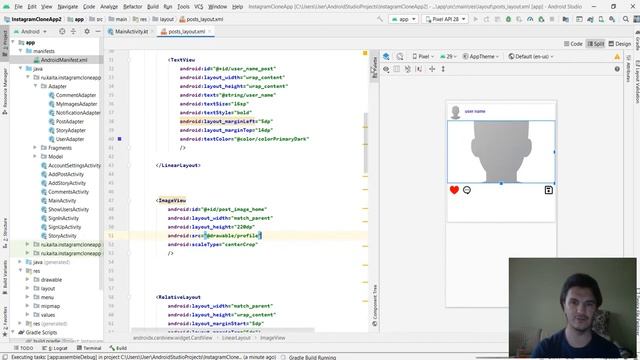Open the API 29 version dropdown
This screenshot has height=360, width=640.
(x=448, y=56)
